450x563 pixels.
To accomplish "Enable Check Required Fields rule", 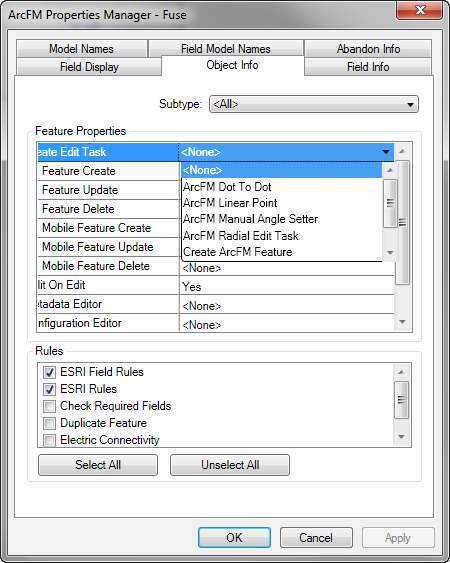I will pyautogui.click(x=49, y=406).
